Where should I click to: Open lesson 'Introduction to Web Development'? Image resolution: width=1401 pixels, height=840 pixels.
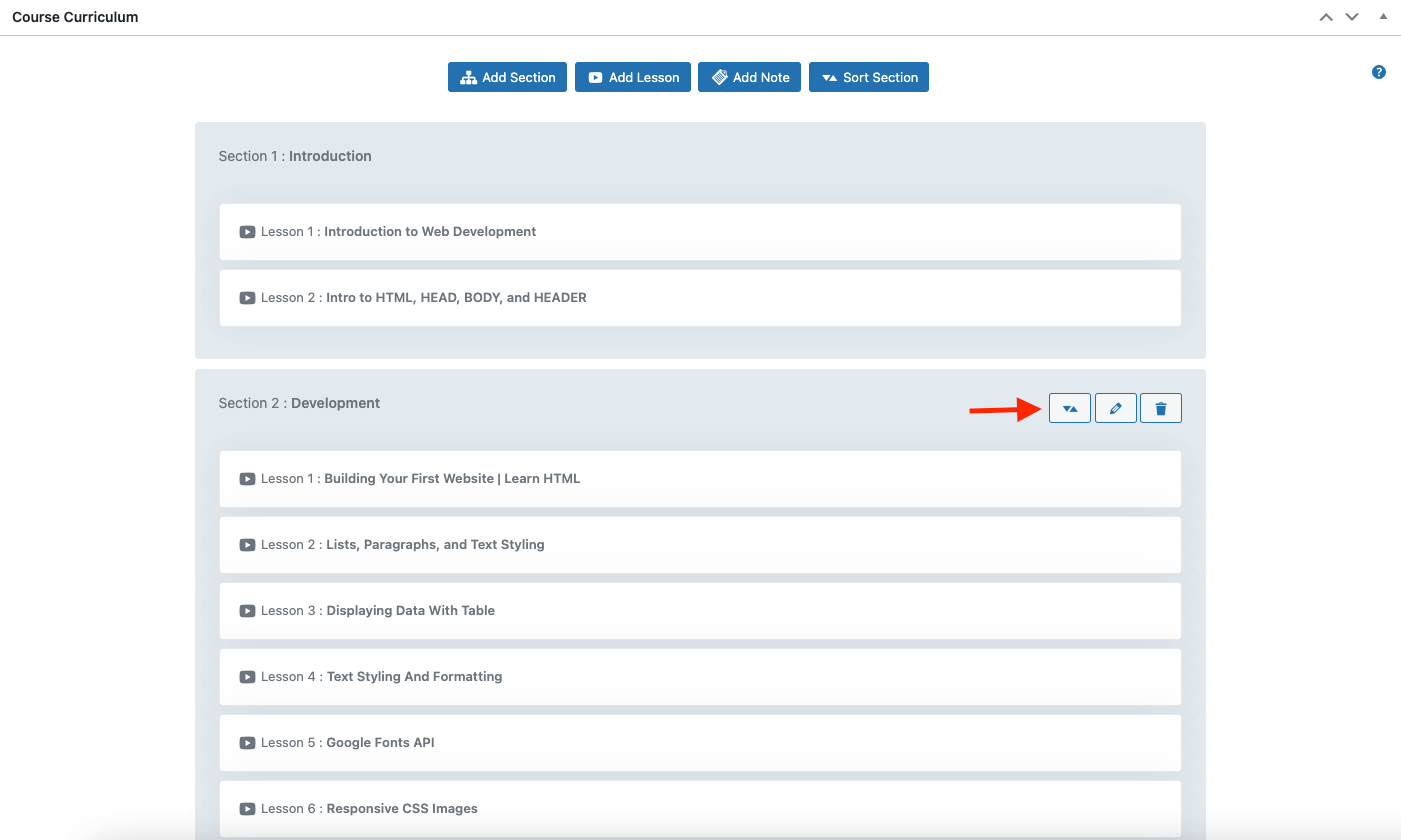tap(700, 232)
